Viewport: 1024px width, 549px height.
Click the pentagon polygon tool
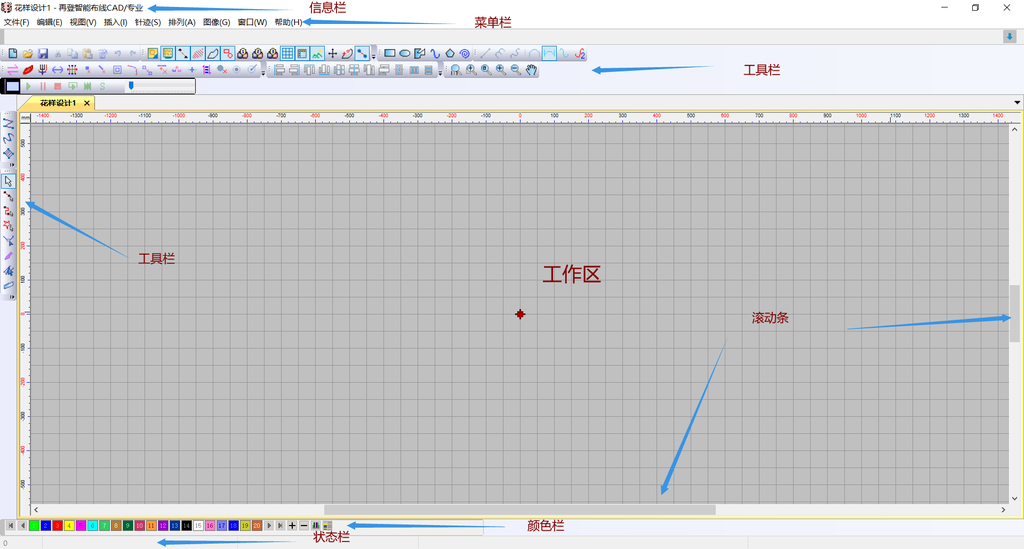tap(450, 53)
